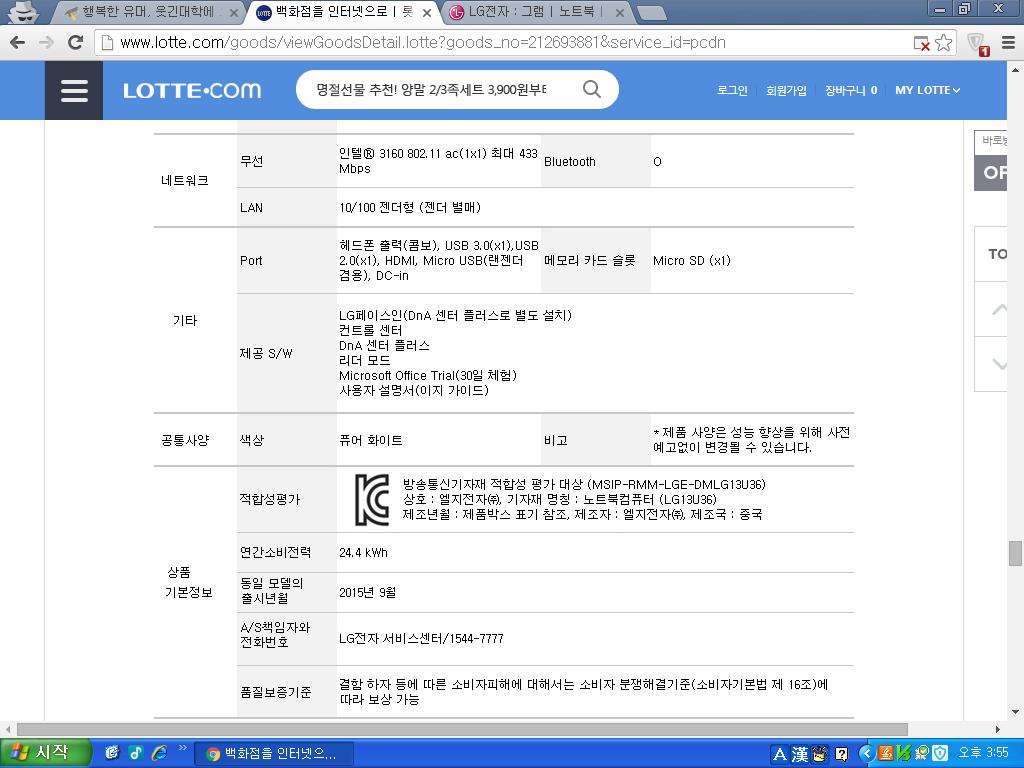Go back to the previous page

coord(17,43)
